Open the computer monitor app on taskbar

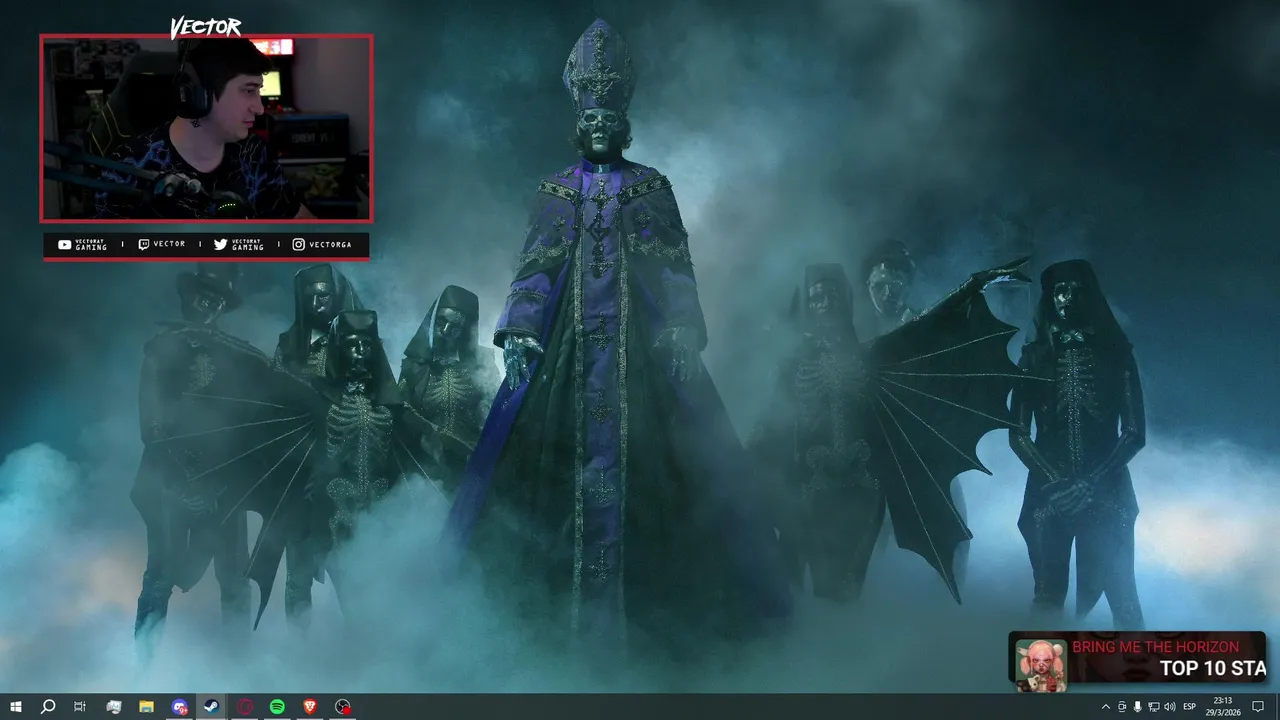click(x=113, y=707)
